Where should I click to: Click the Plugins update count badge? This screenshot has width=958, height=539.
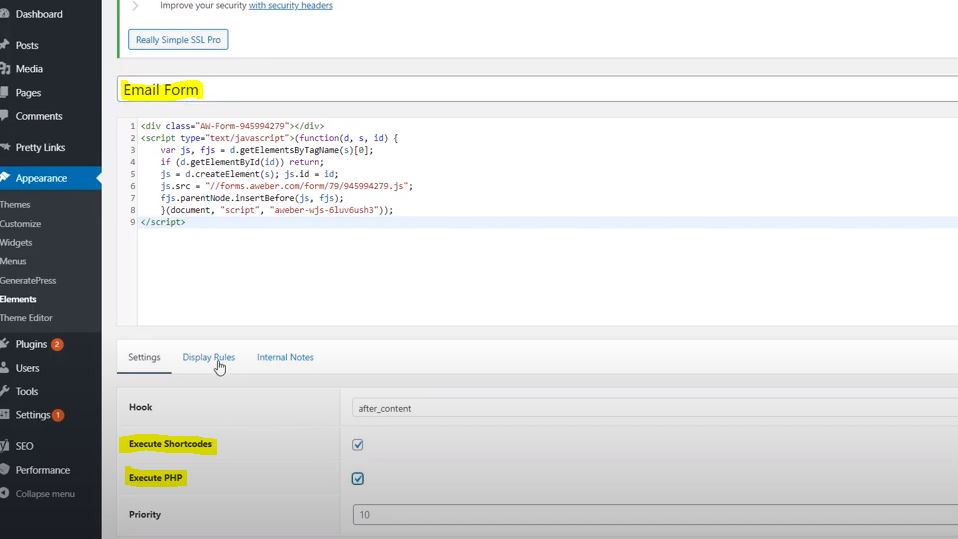(57, 345)
